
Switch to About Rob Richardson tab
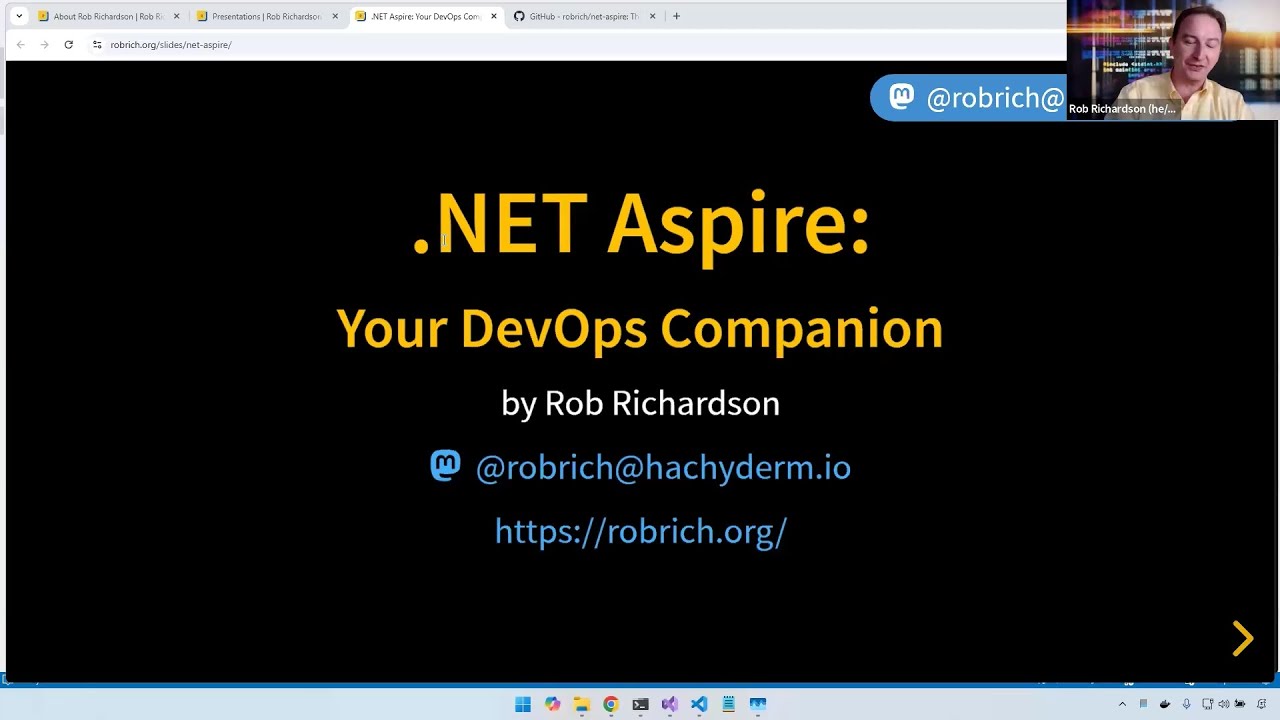pos(108,16)
